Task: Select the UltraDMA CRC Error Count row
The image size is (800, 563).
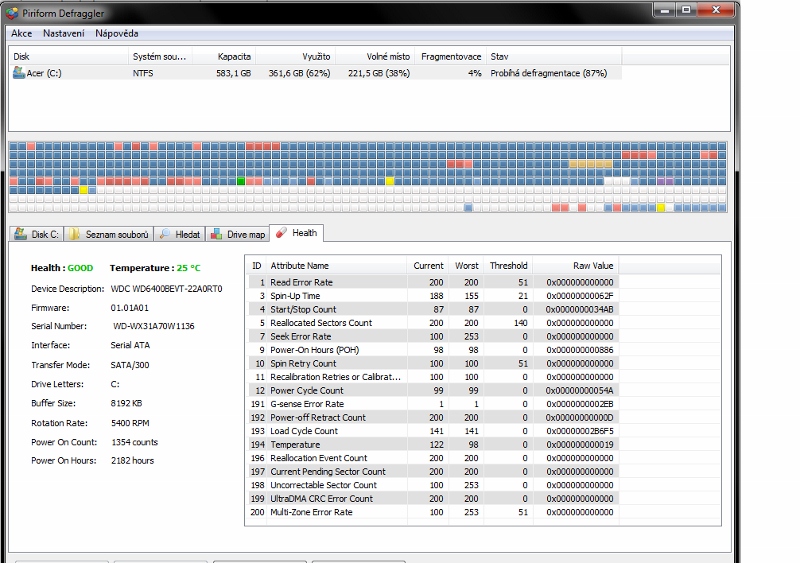Action: (433, 499)
